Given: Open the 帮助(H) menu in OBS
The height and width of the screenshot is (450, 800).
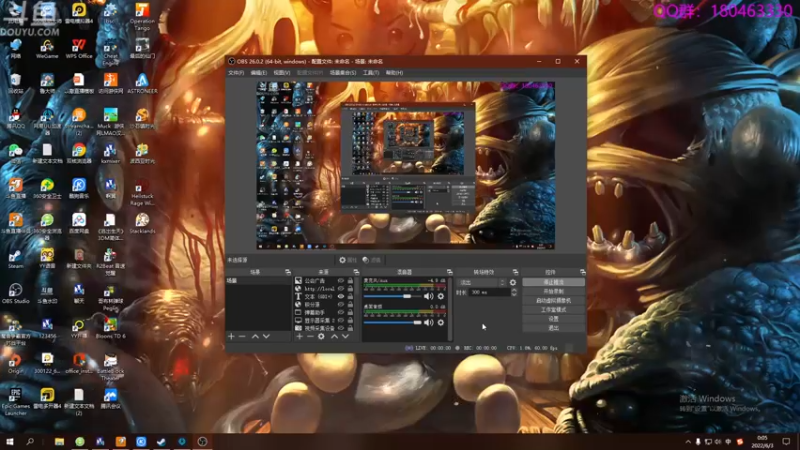Looking at the screenshot, I should 394,73.
